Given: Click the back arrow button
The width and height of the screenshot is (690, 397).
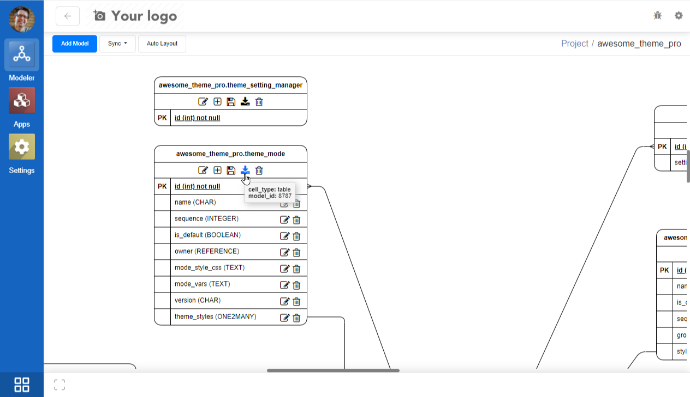Looking at the screenshot, I should click(67, 16).
